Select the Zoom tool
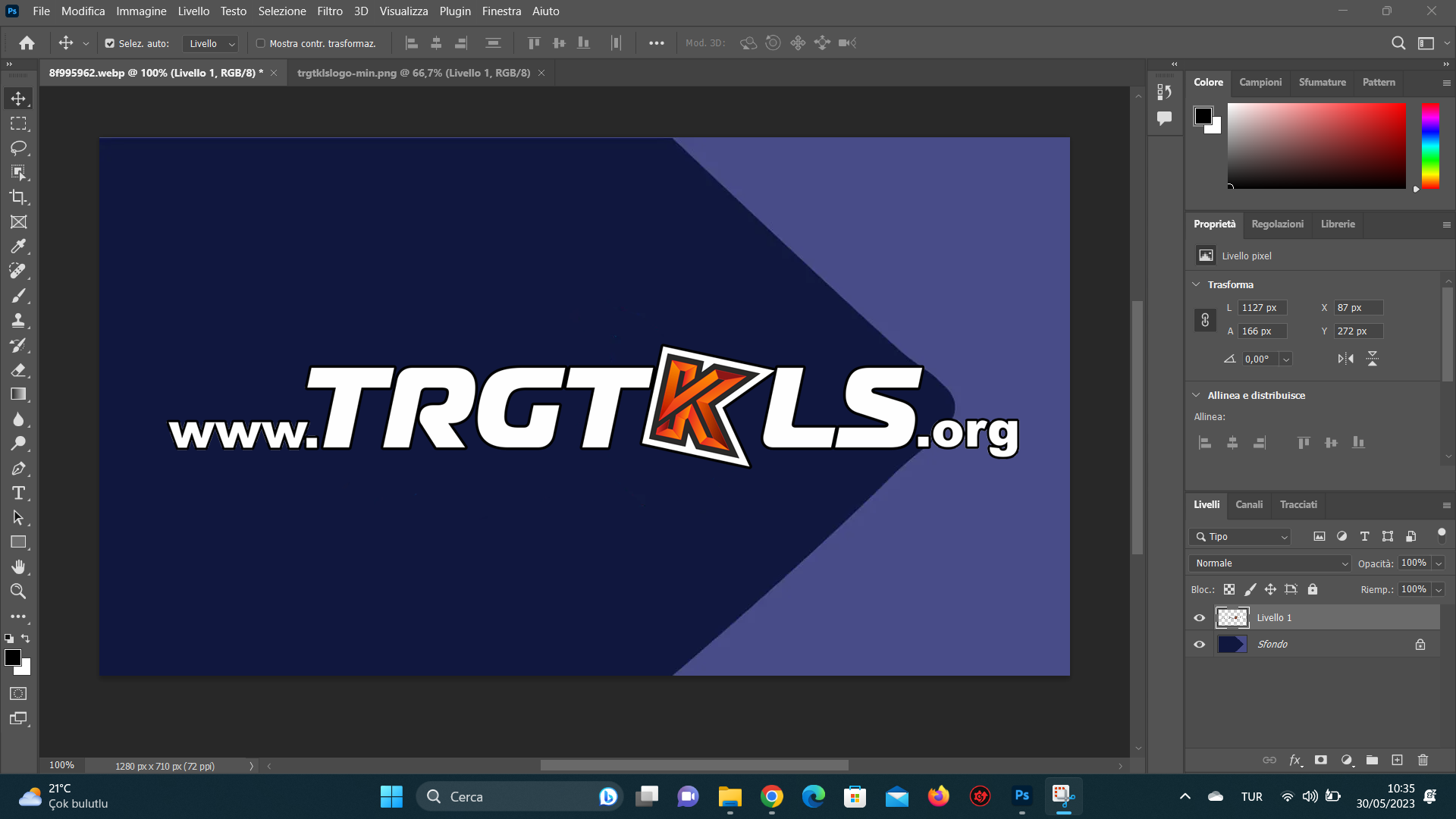This screenshot has height=819, width=1456. pyautogui.click(x=19, y=591)
